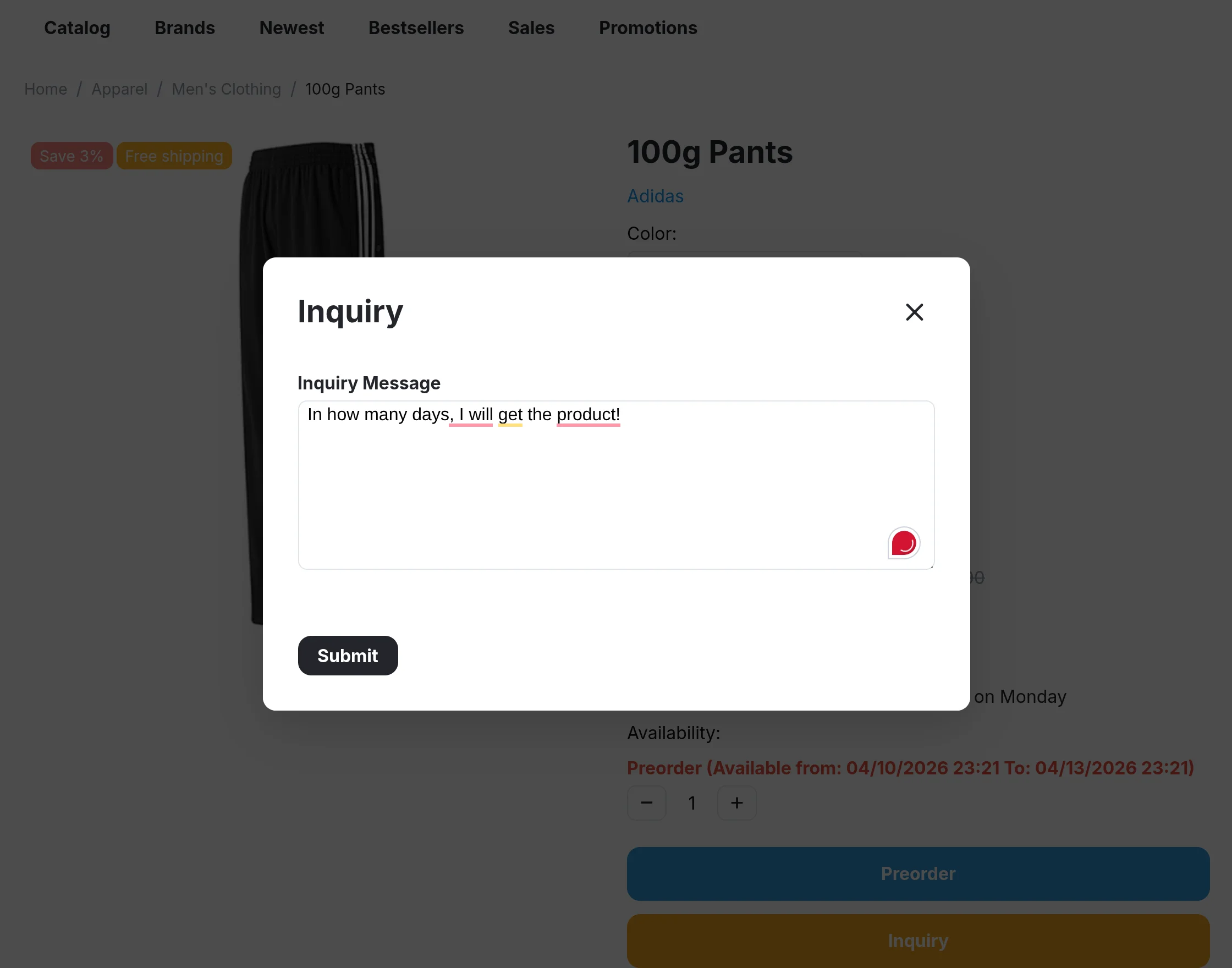
Task: Open the Catalog menu
Action: click(77, 28)
